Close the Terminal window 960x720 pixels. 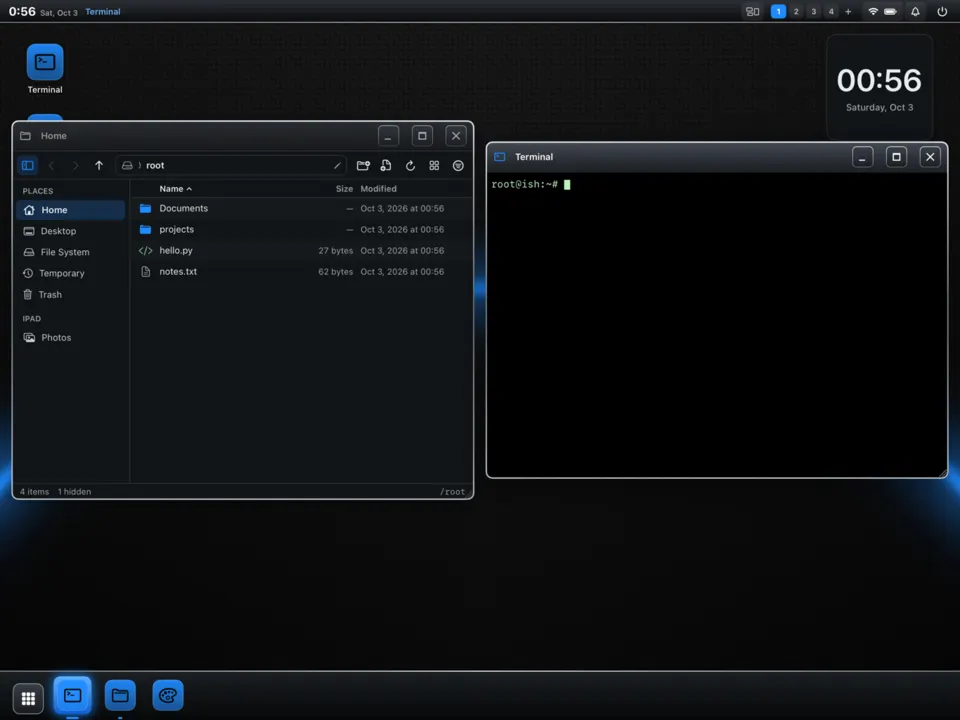930,157
